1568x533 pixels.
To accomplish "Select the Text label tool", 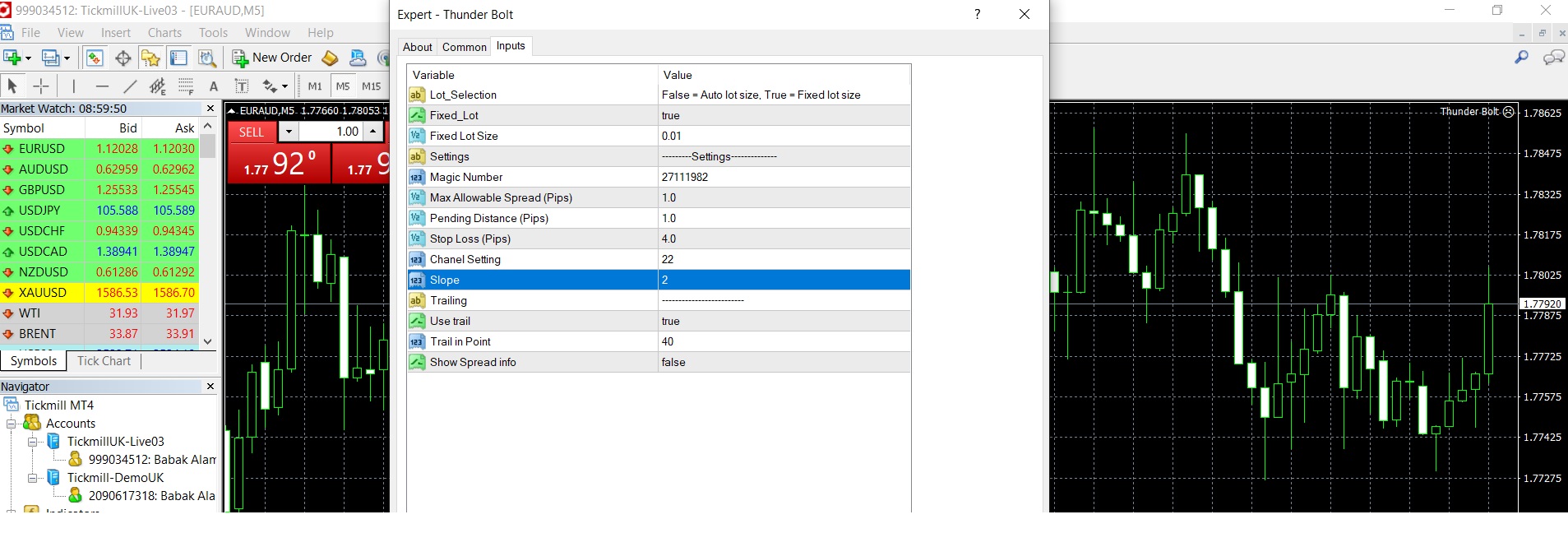I will tap(242, 86).
